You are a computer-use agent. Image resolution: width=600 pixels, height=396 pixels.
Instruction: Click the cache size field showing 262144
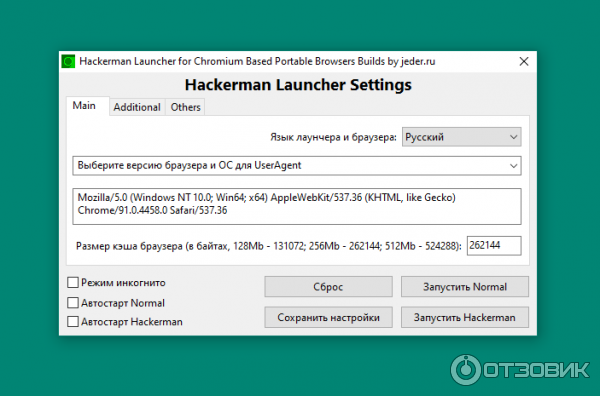[x=494, y=246]
